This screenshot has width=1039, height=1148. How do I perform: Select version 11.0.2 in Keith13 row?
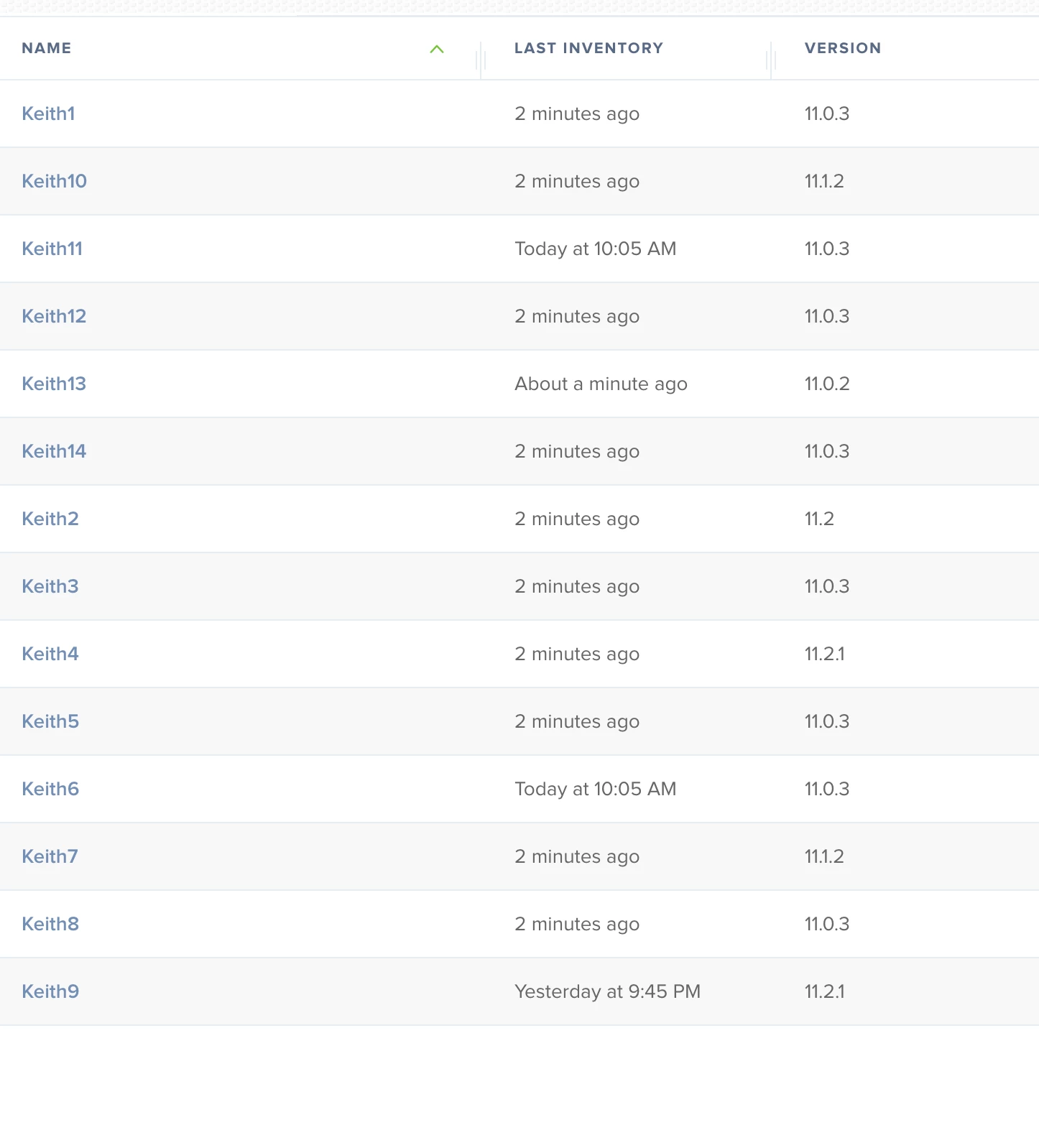click(x=827, y=384)
